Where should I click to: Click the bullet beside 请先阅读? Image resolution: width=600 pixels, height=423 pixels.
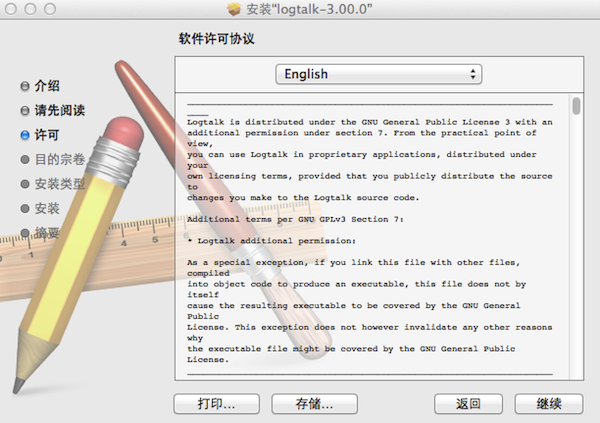point(25,111)
